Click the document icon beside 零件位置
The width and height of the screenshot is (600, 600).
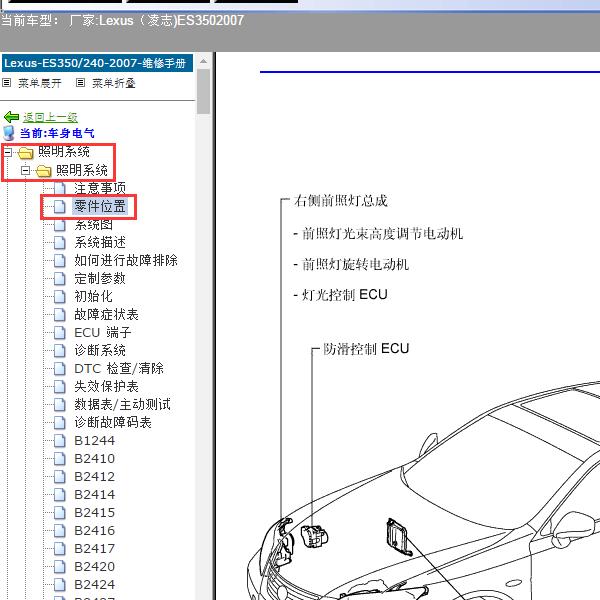(60, 206)
